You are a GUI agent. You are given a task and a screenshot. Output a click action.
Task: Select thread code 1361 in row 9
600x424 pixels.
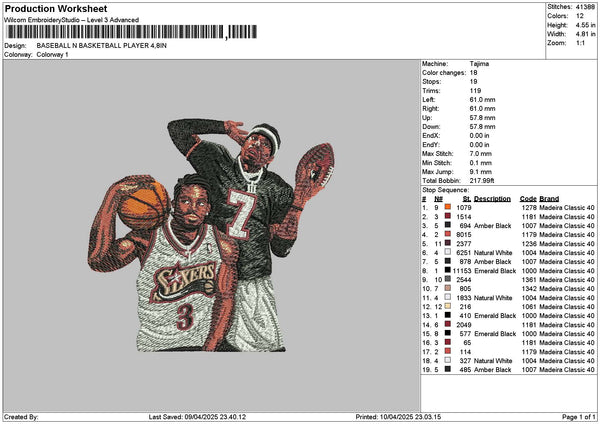(x=529, y=280)
